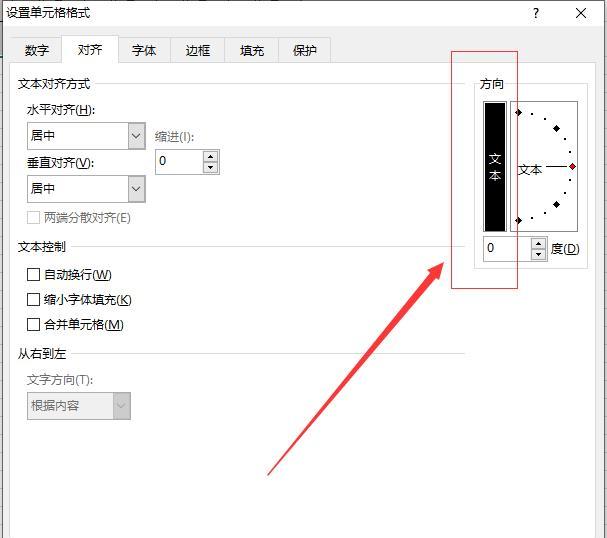Viewport: 607px width, 538px height.
Task: Check the 合并单元格 checkbox
Action: point(33,324)
